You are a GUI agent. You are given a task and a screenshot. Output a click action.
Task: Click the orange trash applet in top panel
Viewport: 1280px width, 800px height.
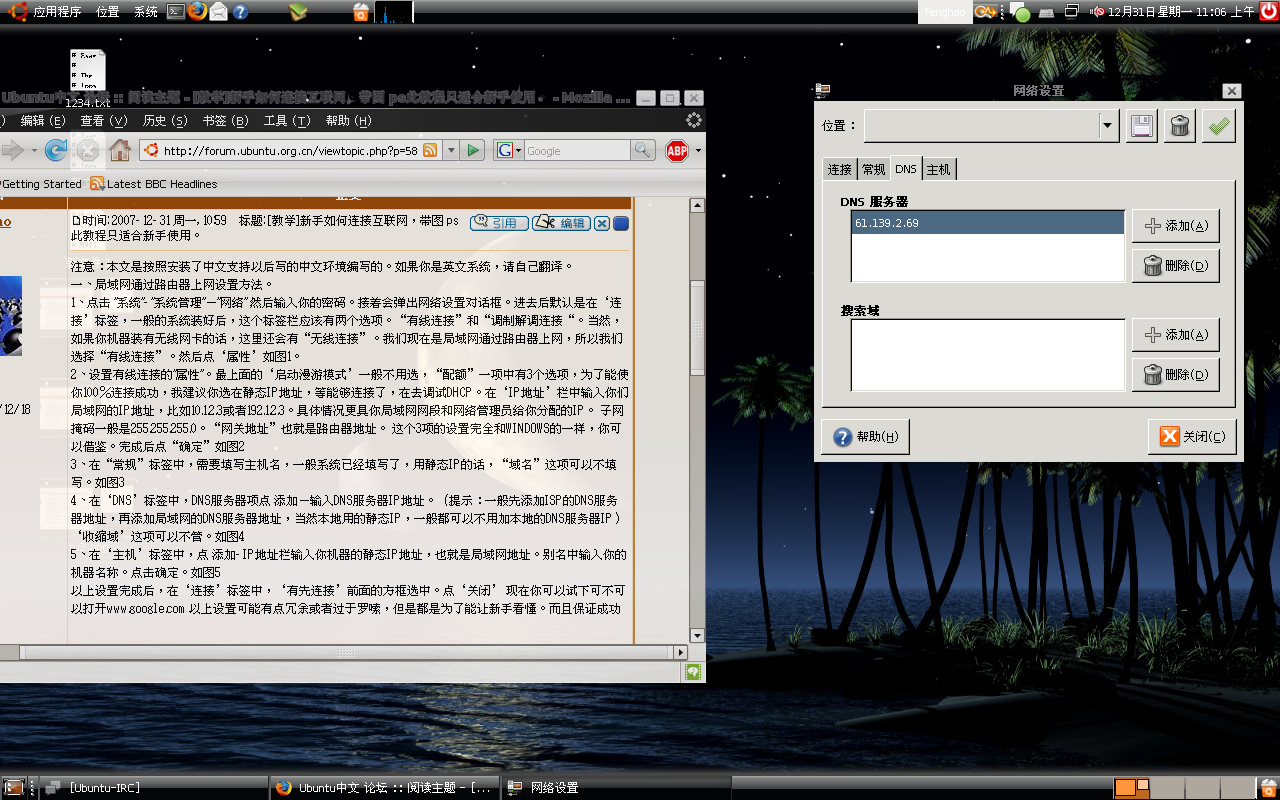pos(361,12)
